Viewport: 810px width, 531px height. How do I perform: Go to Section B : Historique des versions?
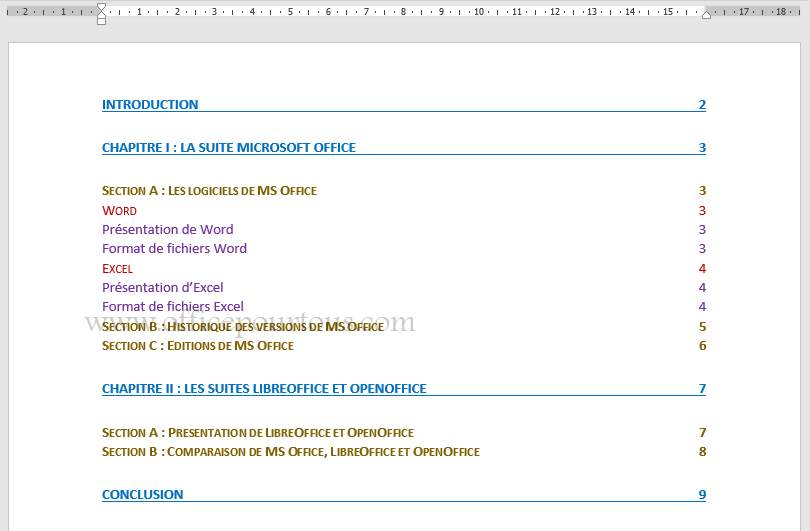coord(243,326)
